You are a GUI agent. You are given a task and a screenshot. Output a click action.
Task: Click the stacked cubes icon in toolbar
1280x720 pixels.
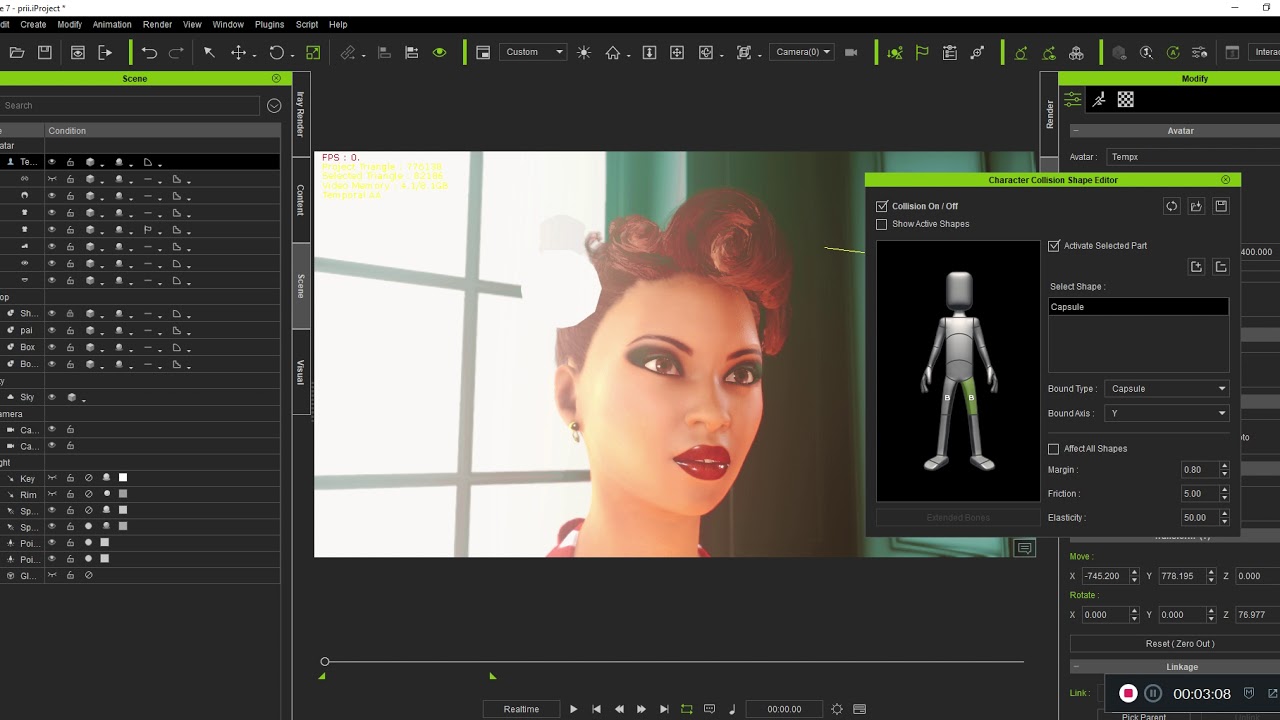[x=1076, y=52]
